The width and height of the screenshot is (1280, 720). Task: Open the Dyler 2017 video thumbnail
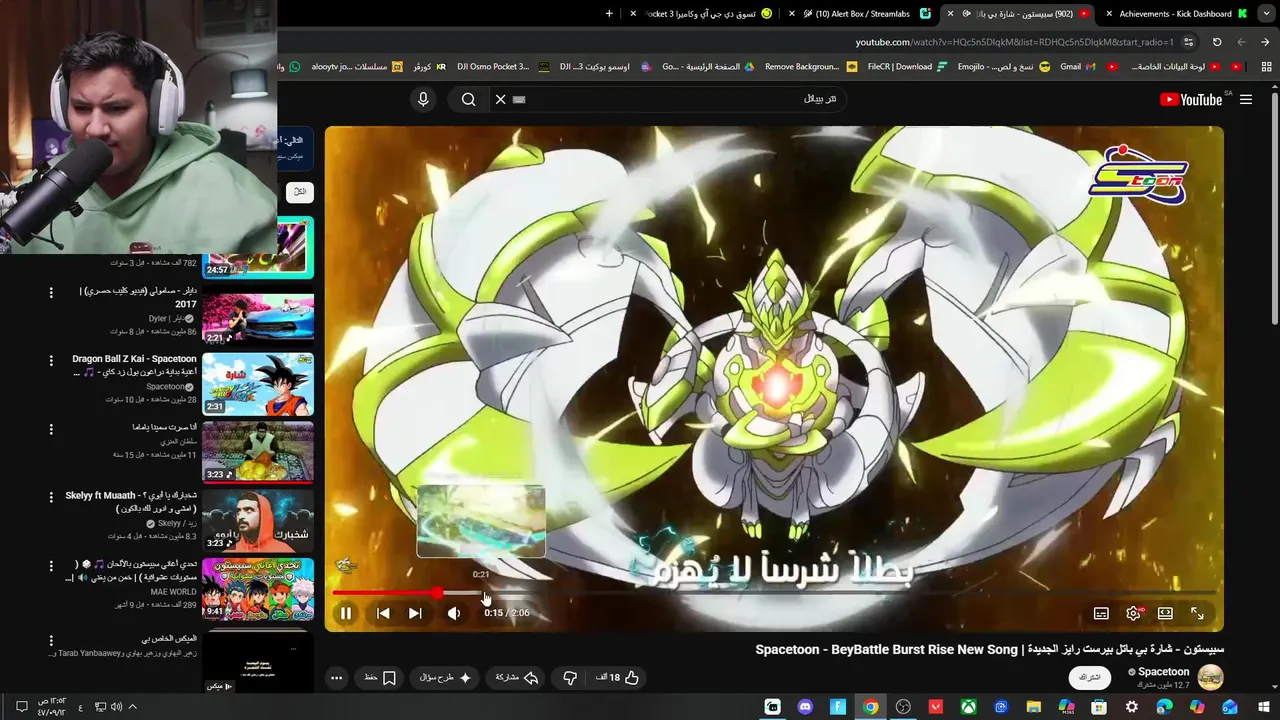coord(258,315)
